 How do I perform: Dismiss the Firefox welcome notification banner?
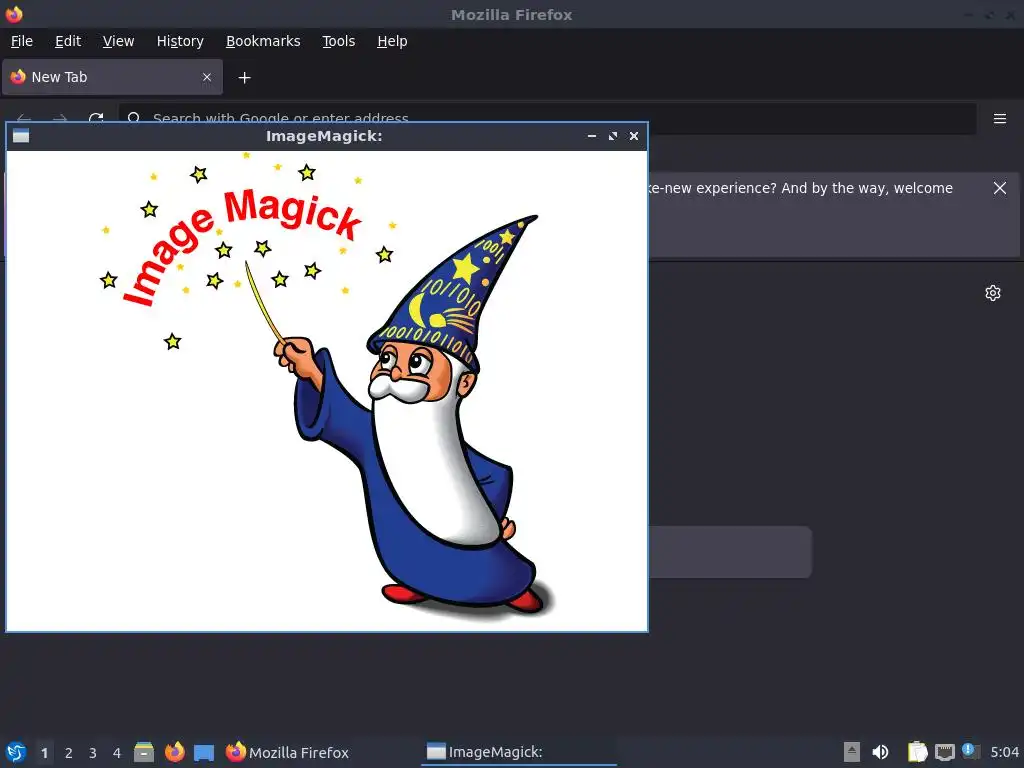click(1000, 188)
